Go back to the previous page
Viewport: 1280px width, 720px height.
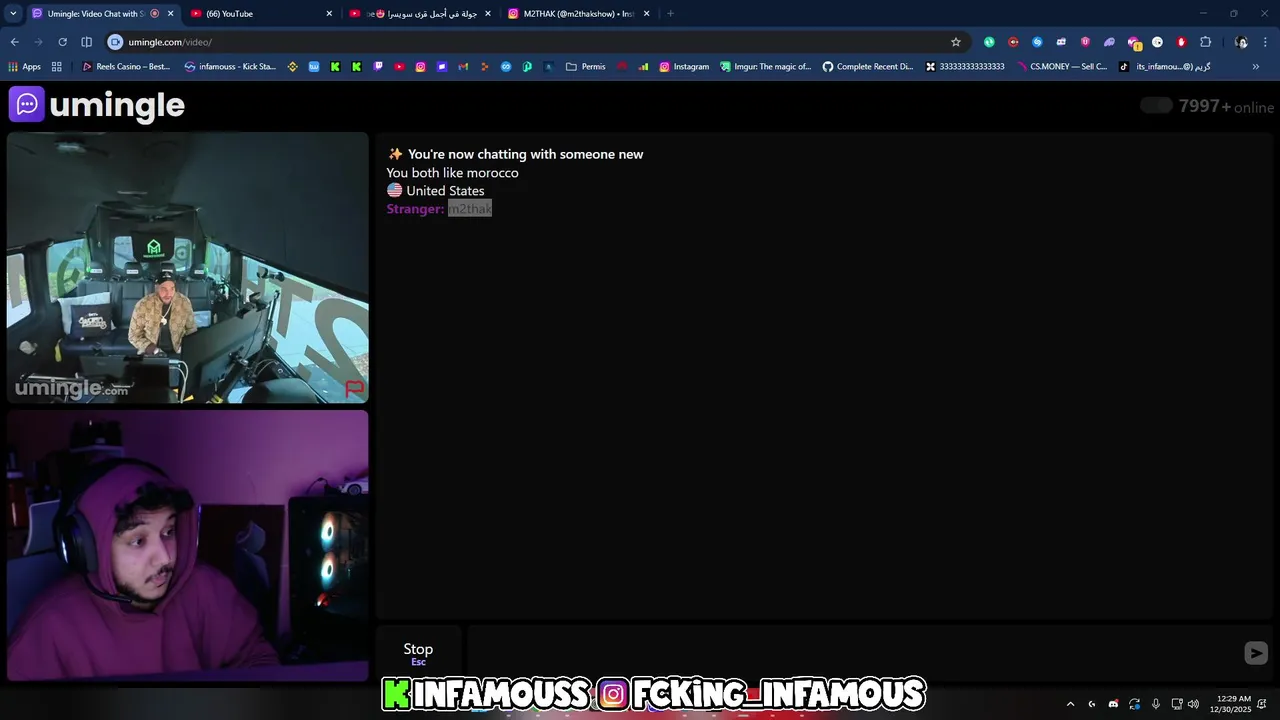coord(14,42)
